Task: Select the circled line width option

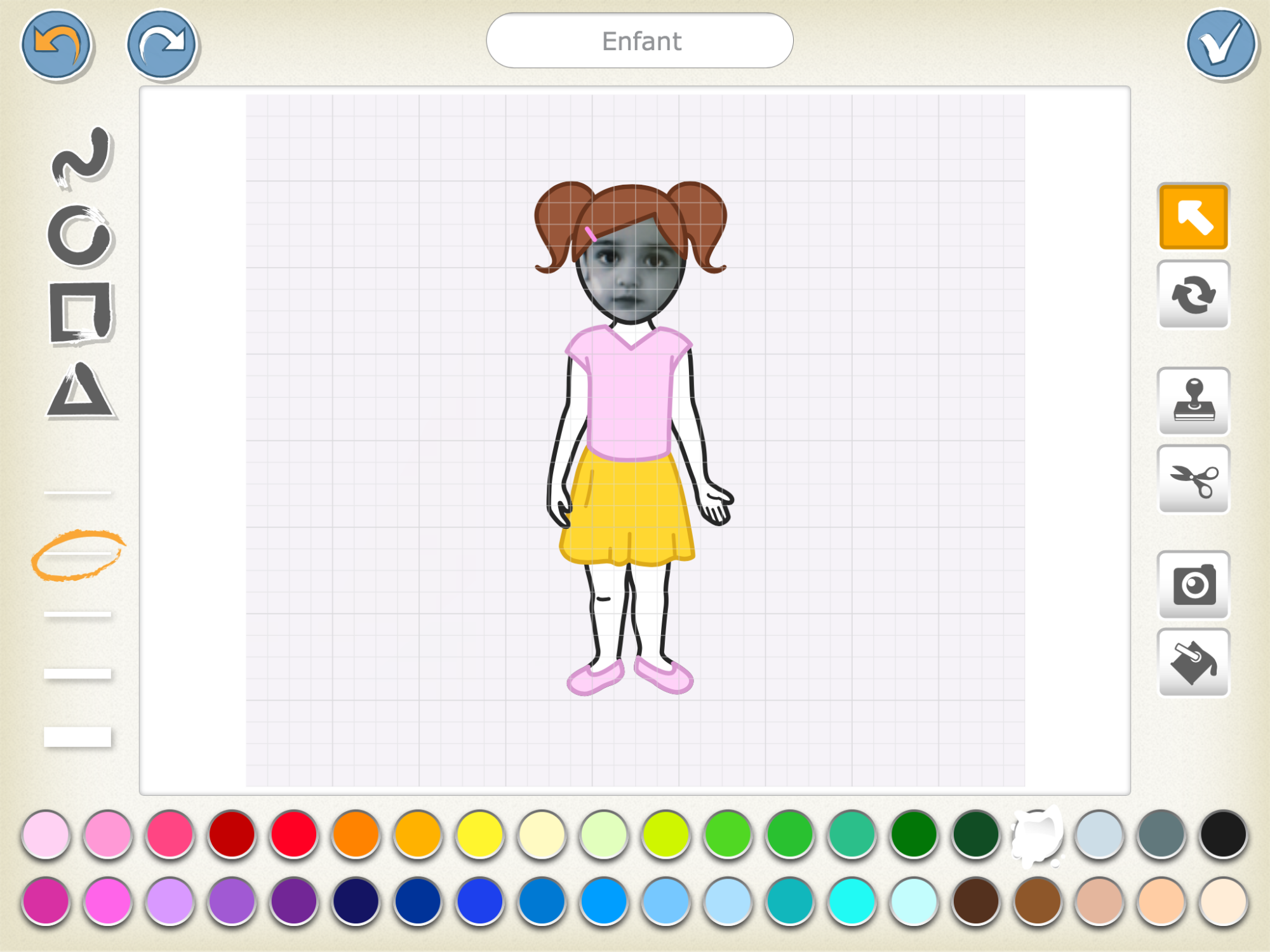Action: pyautogui.click(x=77, y=554)
